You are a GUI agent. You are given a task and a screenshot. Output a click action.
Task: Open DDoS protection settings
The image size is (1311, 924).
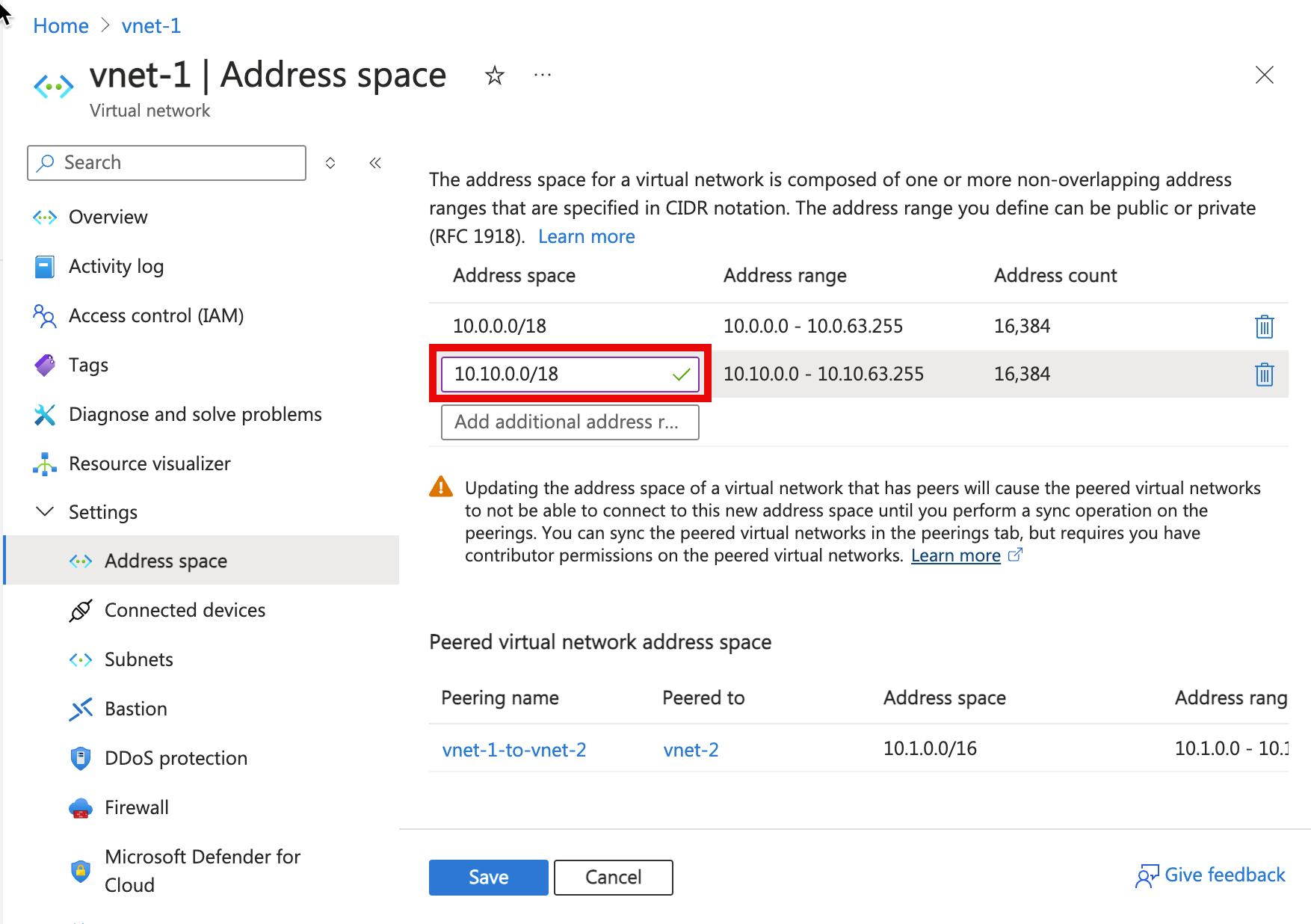pos(176,757)
